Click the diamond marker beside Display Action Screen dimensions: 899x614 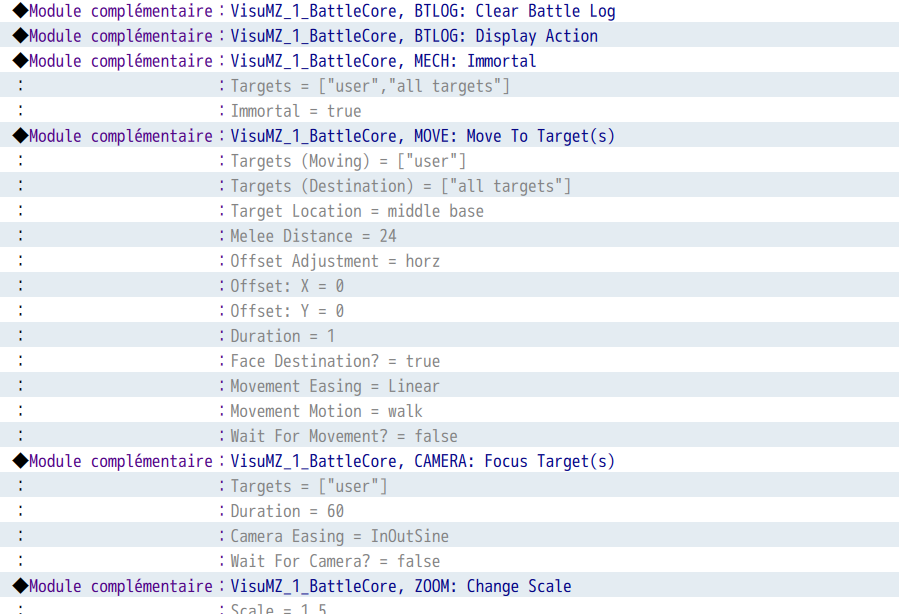20,36
